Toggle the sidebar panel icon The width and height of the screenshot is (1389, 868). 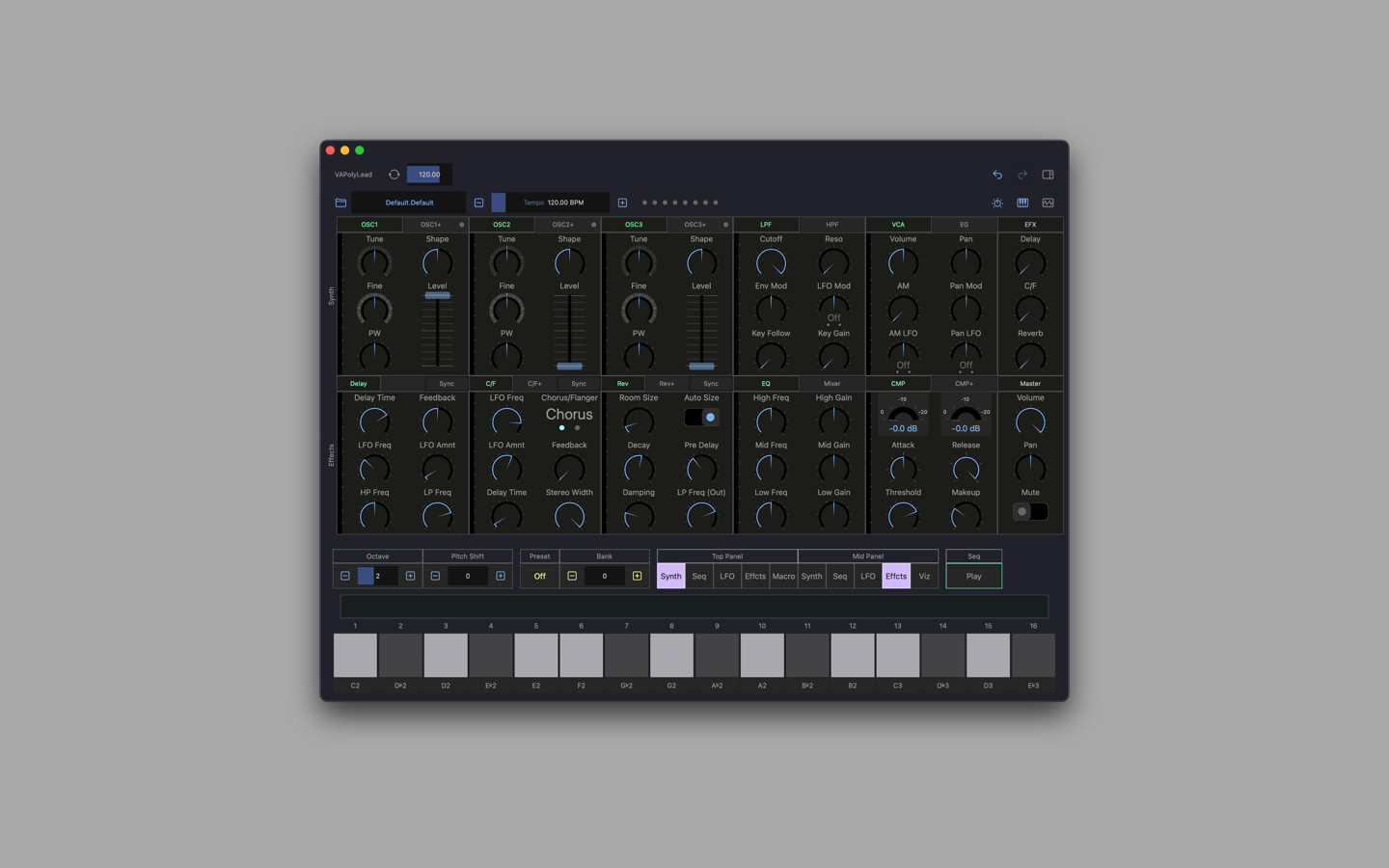1048,175
